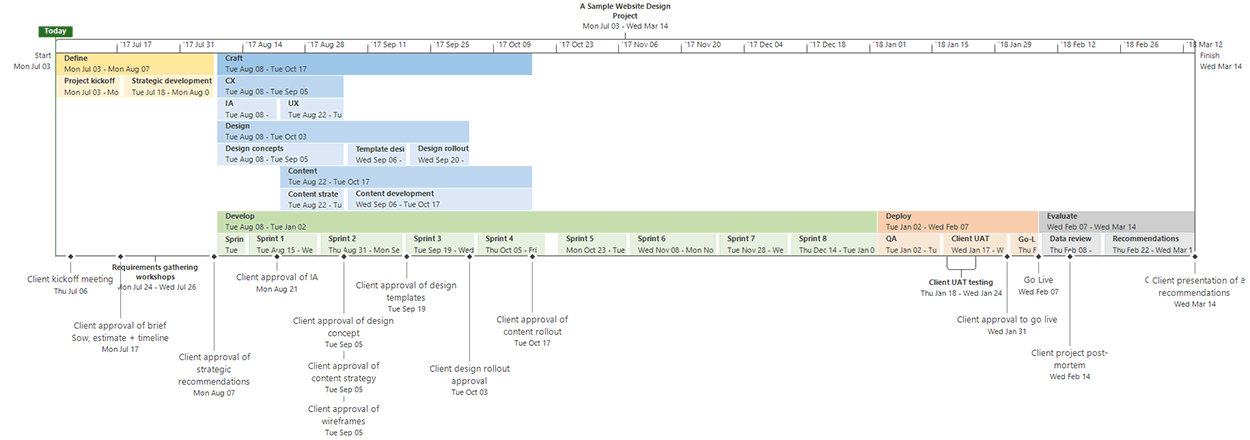
Task: Click the '18 Feb 12 timescale date
Action: coord(1078,45)
